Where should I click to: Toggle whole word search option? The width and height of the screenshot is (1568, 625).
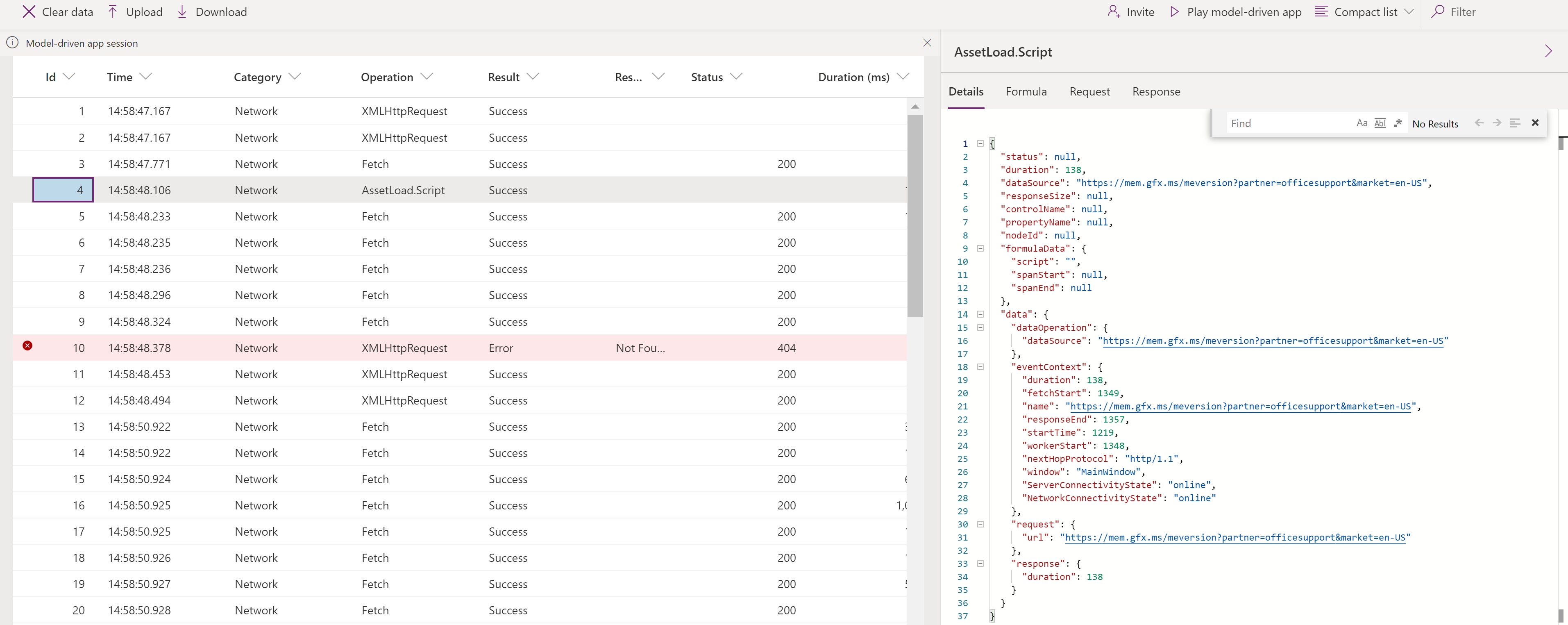(1378, 123)
